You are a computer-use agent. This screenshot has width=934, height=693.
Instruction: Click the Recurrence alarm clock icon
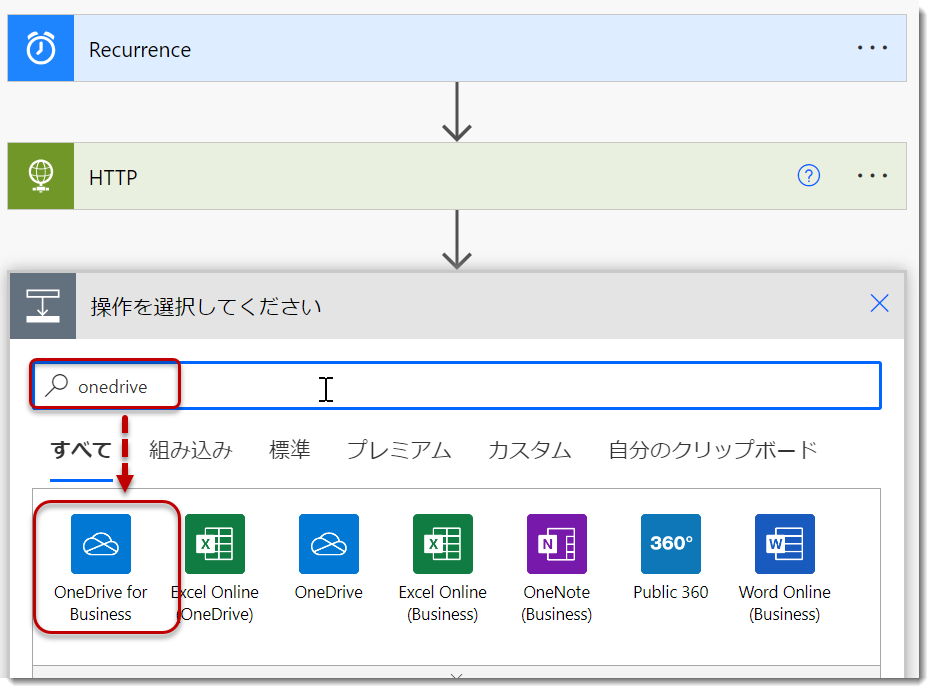[x=41, y=48]
